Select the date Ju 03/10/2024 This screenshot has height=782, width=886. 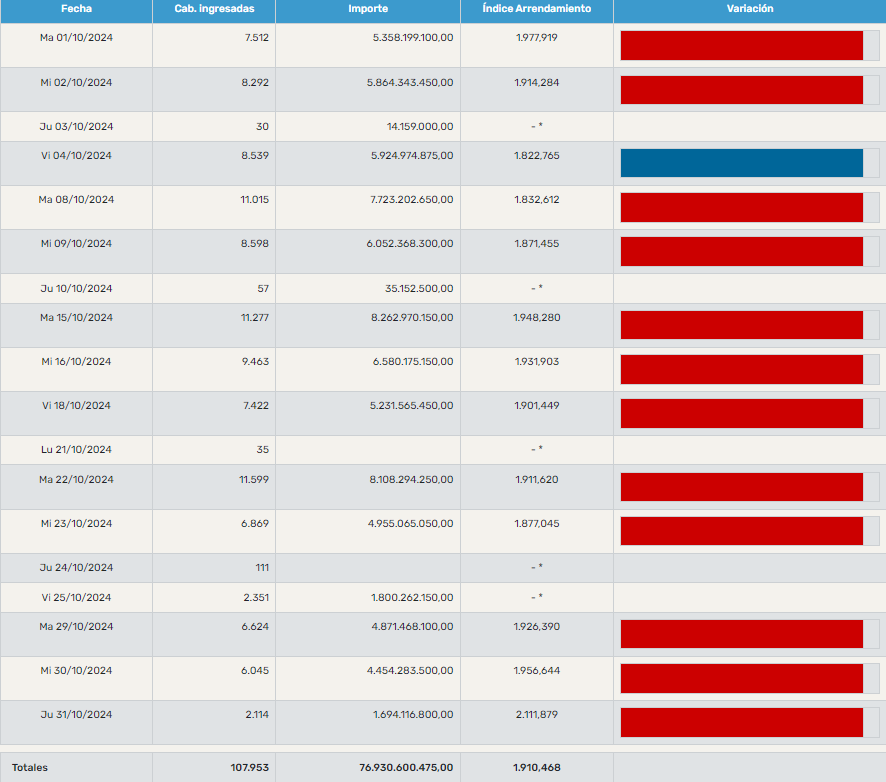click(x=76, y=127)
